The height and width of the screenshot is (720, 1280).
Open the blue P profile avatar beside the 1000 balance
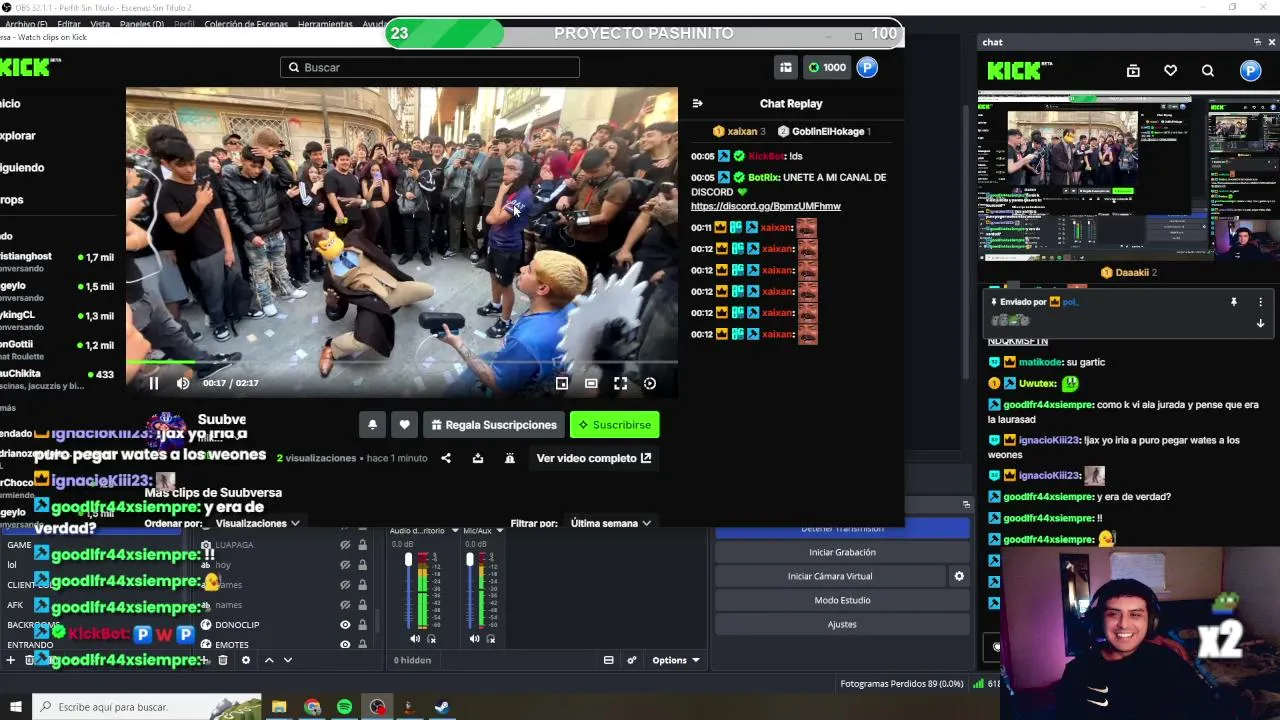click(x=867, y=67)
